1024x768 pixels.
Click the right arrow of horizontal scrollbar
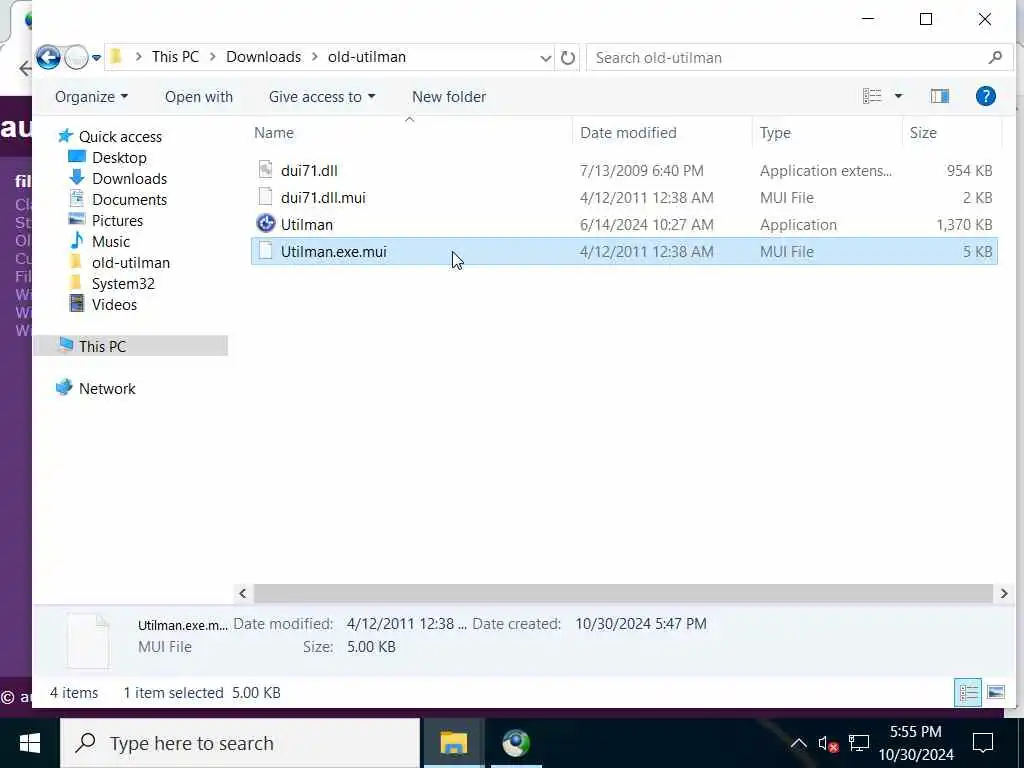coord(1004,593)
